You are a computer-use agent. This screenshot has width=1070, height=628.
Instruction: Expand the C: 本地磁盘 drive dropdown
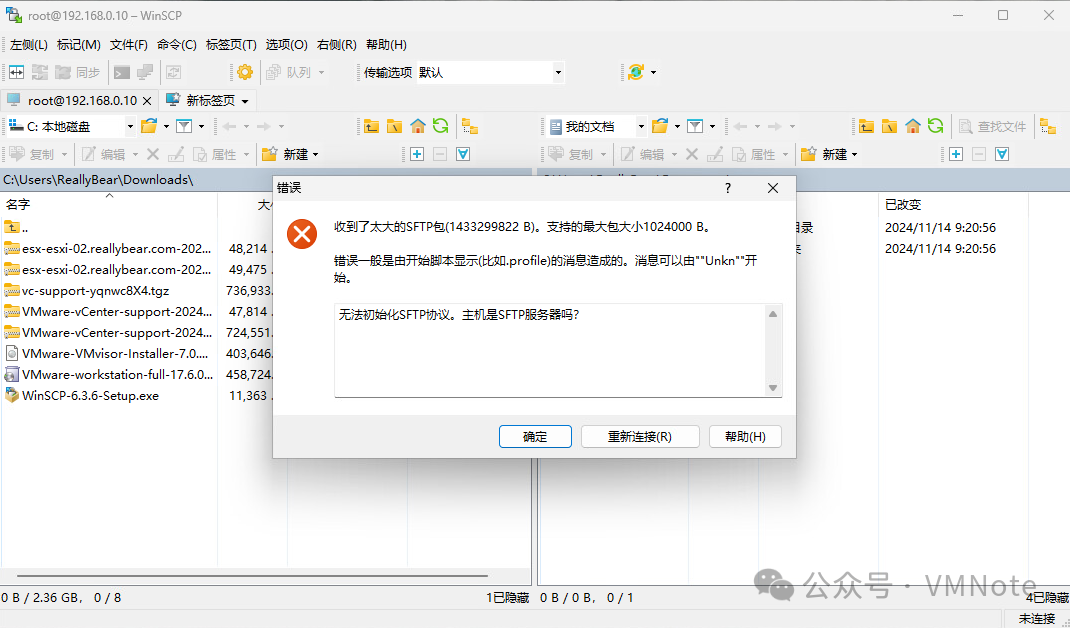tap(130, 126)
